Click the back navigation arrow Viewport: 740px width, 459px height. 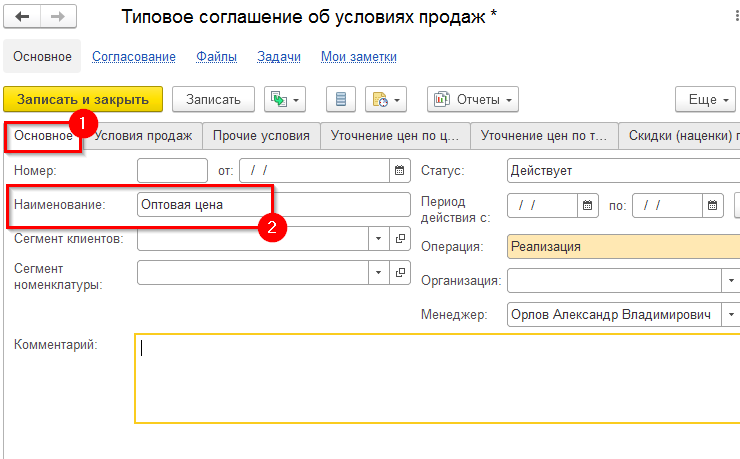pos(22,17)
